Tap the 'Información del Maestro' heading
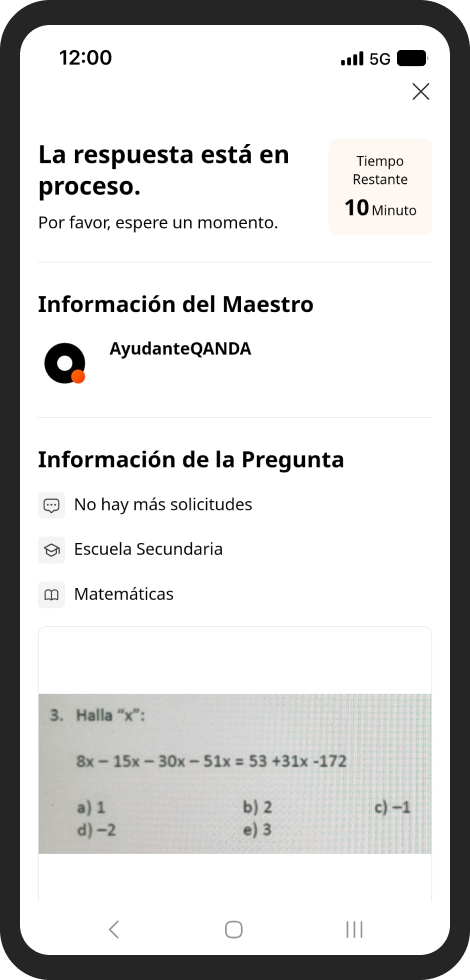Viewport: 470px width, 980px height. coord(176,304)
